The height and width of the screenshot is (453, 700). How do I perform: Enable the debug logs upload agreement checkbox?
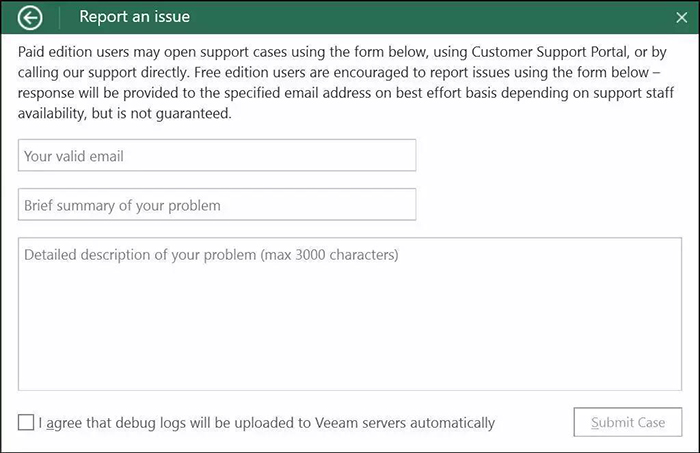pyautogui.click(x=26, y=422)
